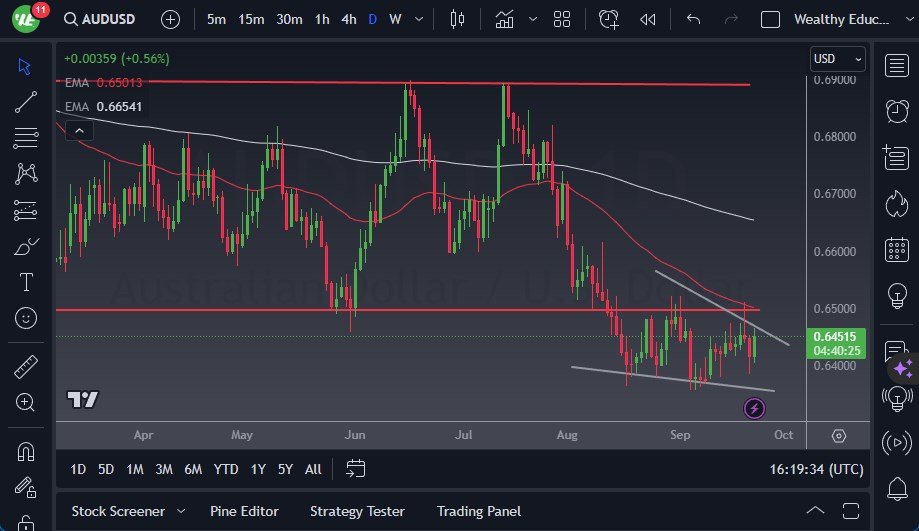Expand the USD currency dropdown

[x=836, y=60]
